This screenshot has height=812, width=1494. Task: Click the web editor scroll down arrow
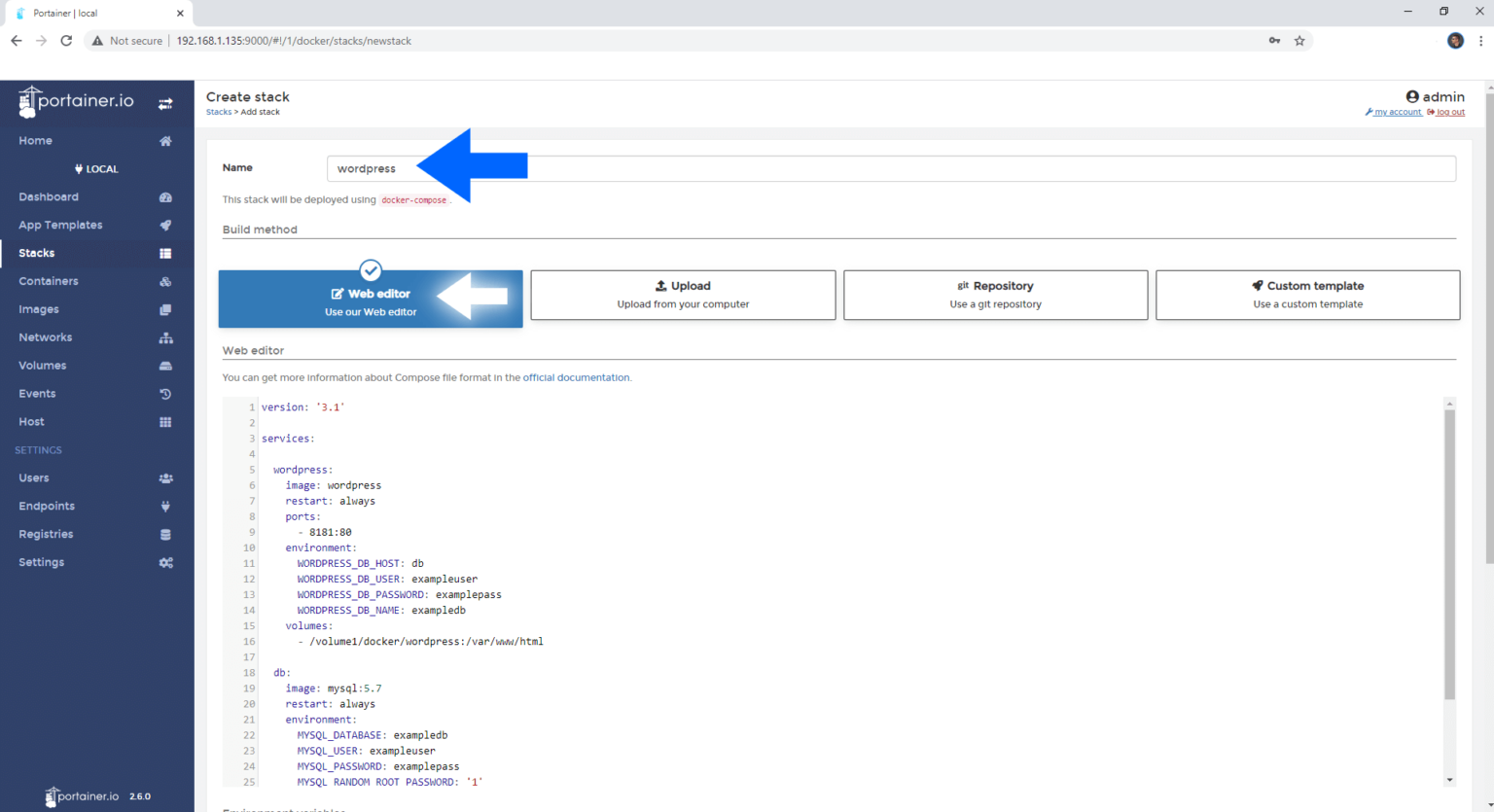[x=1449, y=780]
